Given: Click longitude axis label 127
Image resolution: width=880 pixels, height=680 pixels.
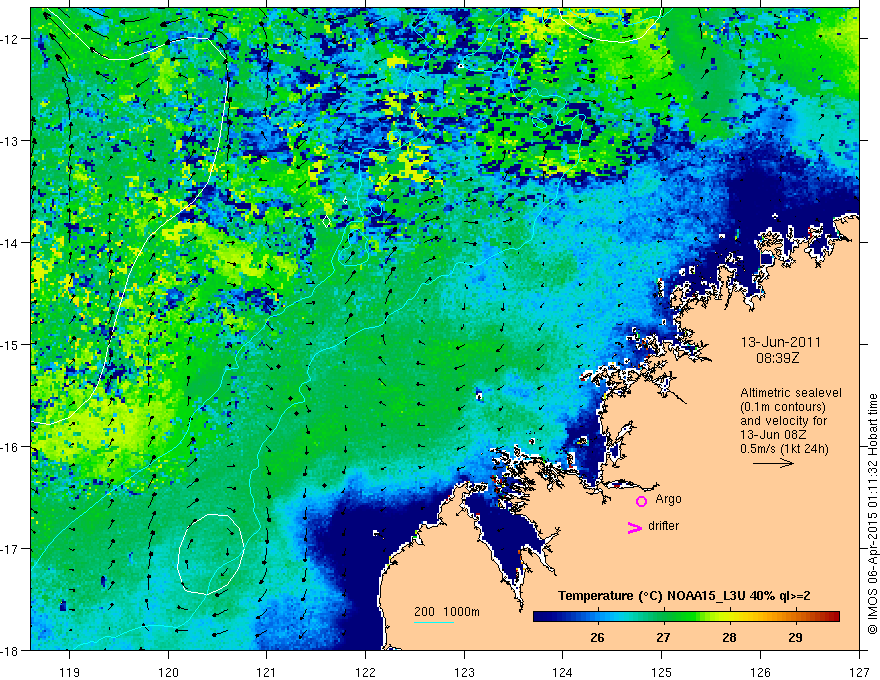Looking at the screenshot, I should [x=859, y=672].
